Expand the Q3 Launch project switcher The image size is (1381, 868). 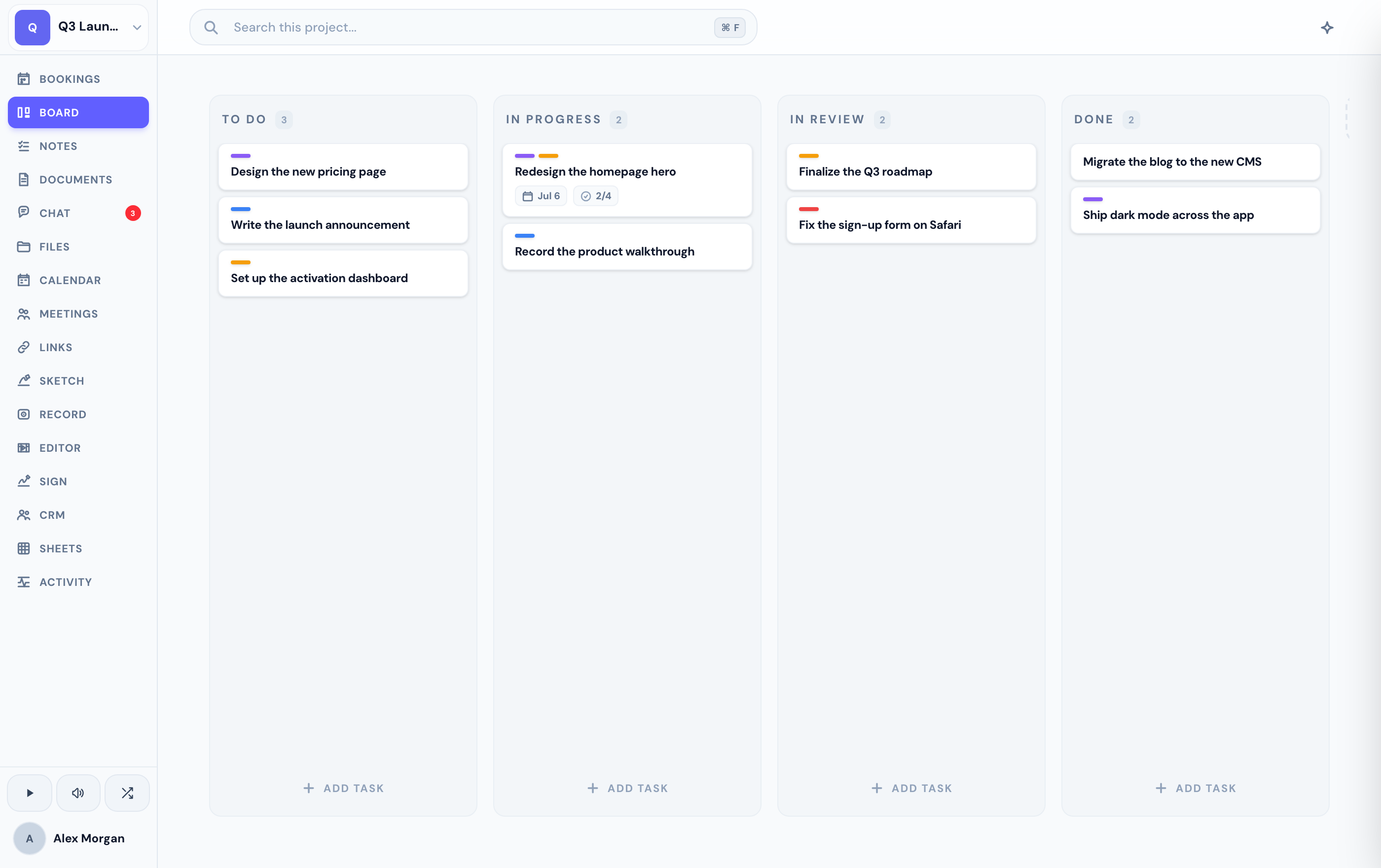tap(78, 27)
